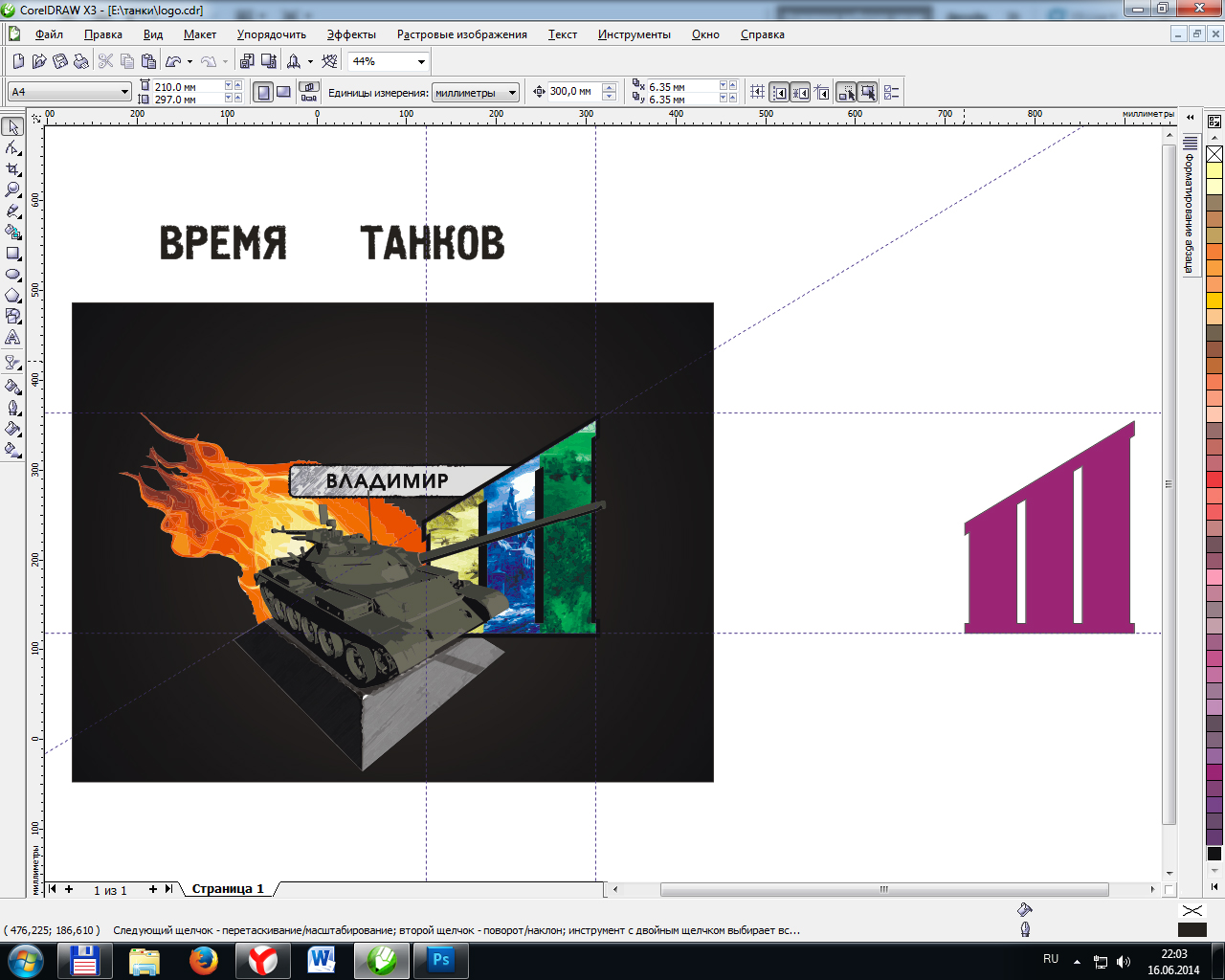The image size is (1225, 980).
Task: Click the no-color (X) swatch
Action: click(1214, 154)
